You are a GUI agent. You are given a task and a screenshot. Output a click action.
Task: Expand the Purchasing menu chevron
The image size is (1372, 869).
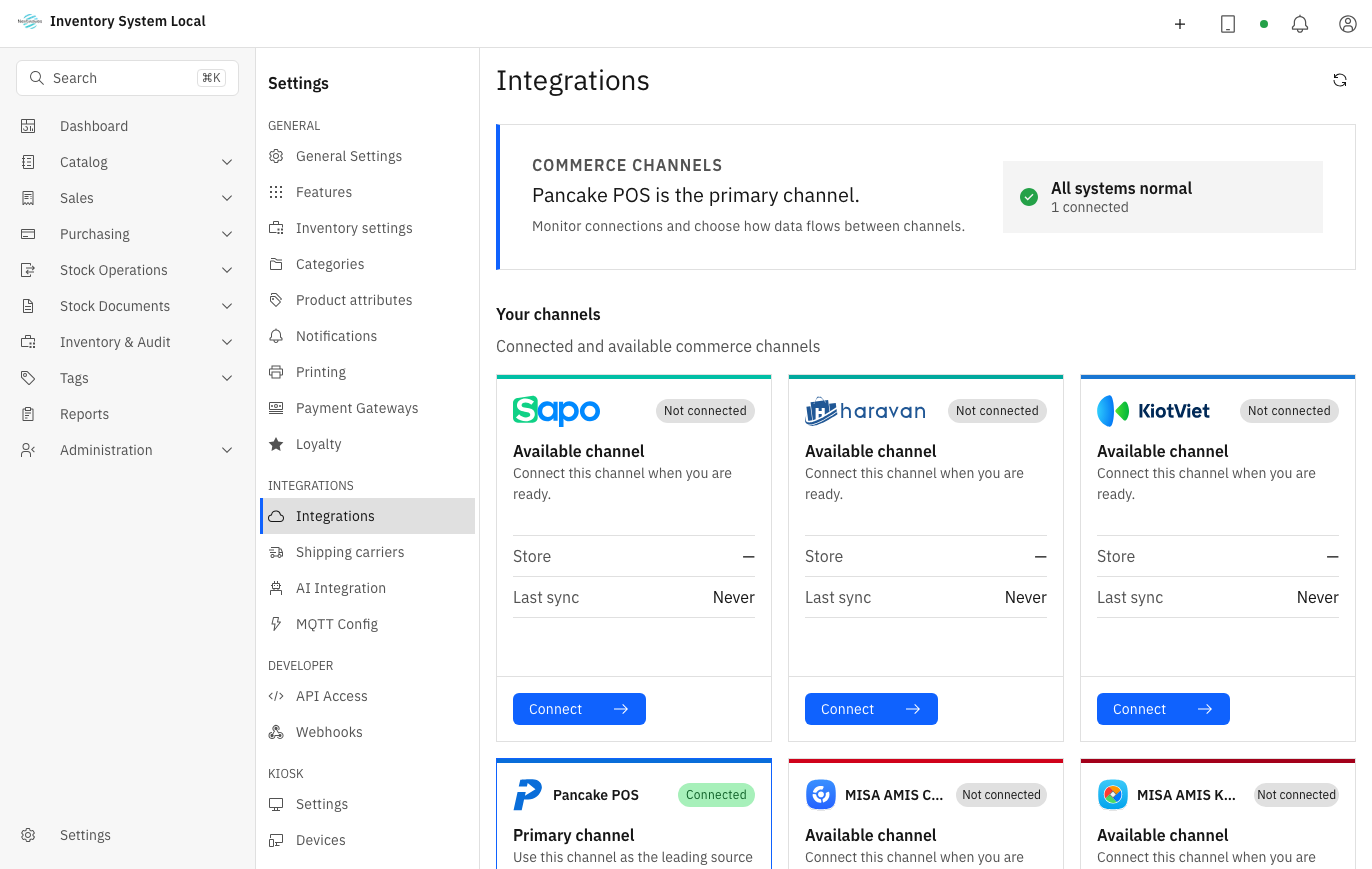[x=227, y=234]
